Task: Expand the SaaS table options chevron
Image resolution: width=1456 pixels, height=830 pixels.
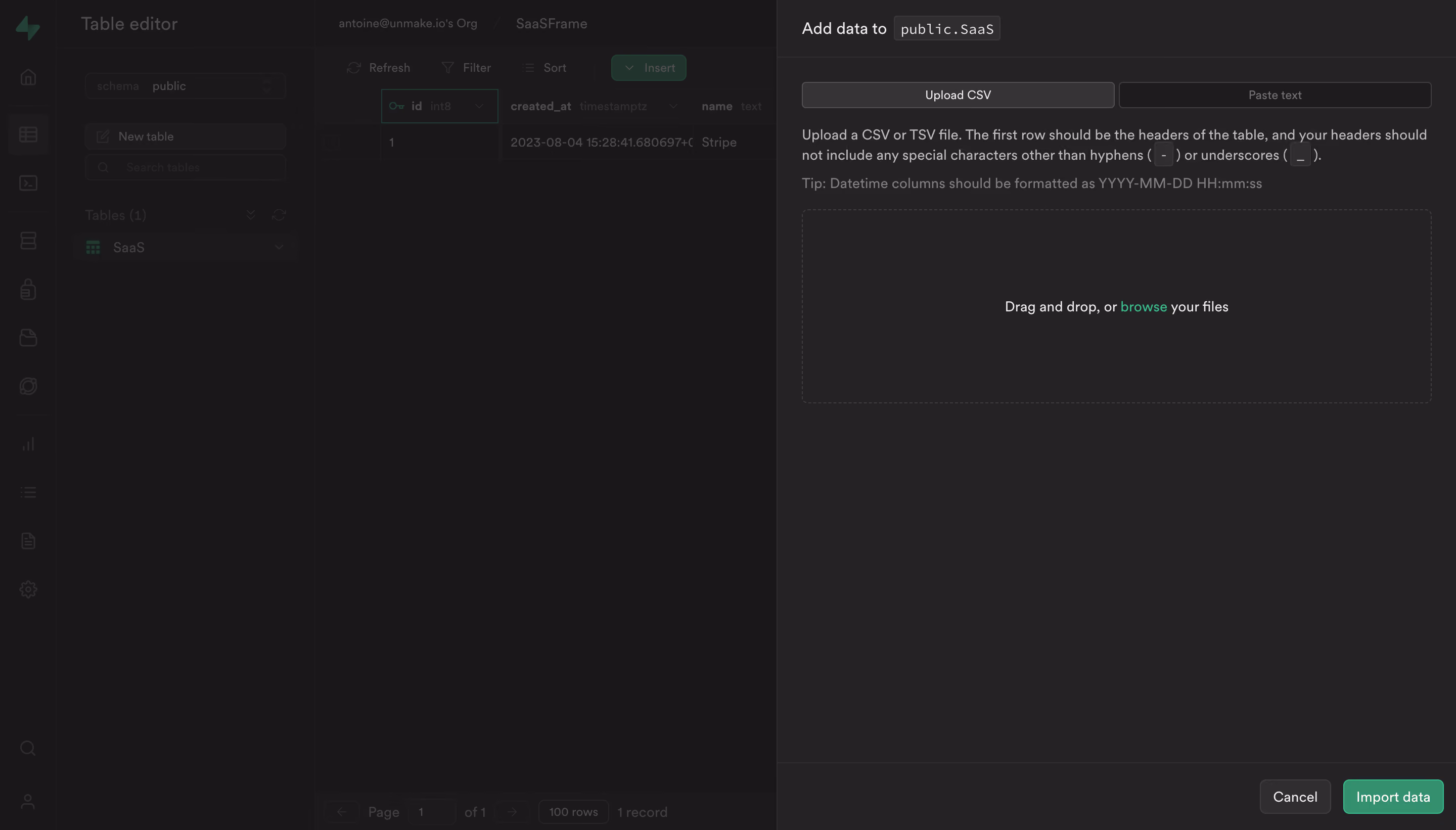Action: (279, 247)
